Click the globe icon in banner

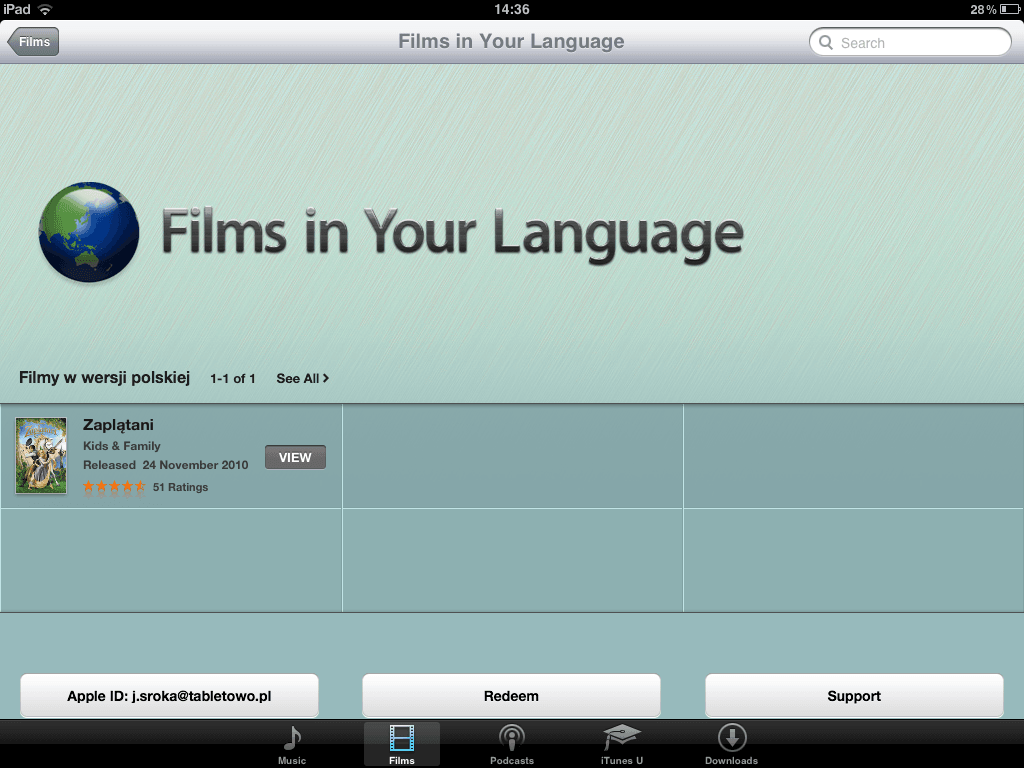point(89,232)
